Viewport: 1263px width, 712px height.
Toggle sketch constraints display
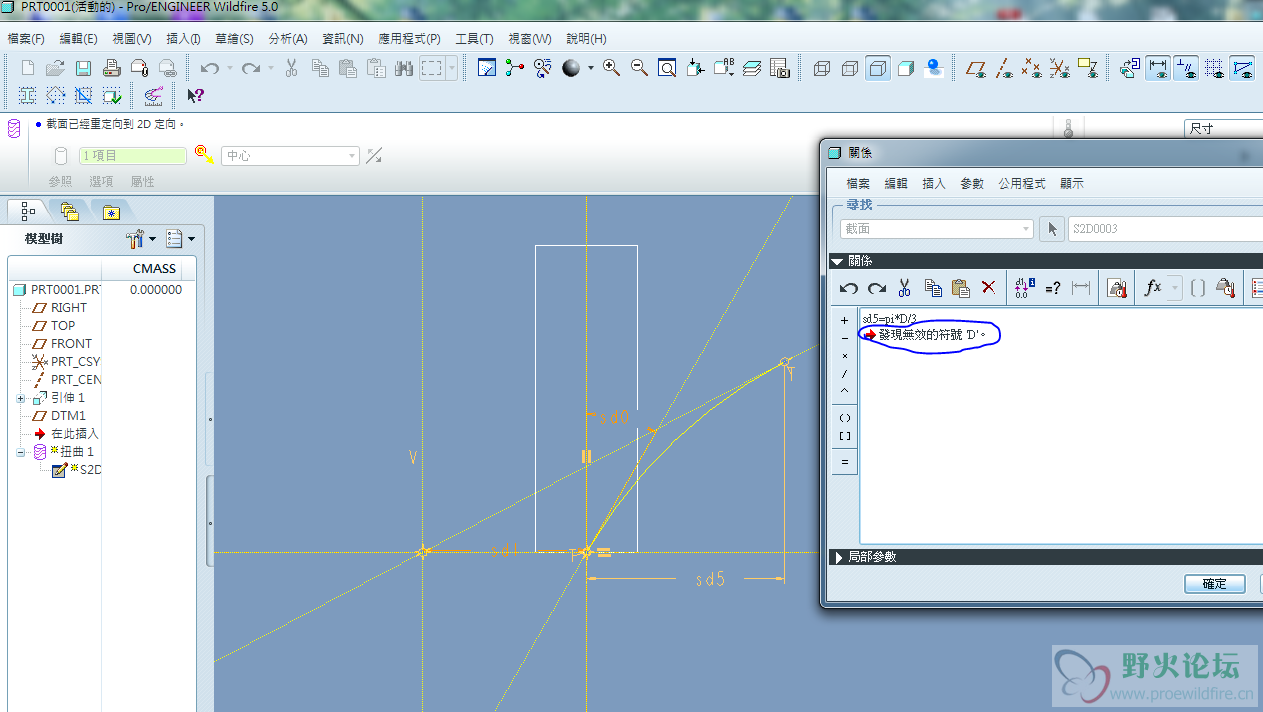(1187, 68)
